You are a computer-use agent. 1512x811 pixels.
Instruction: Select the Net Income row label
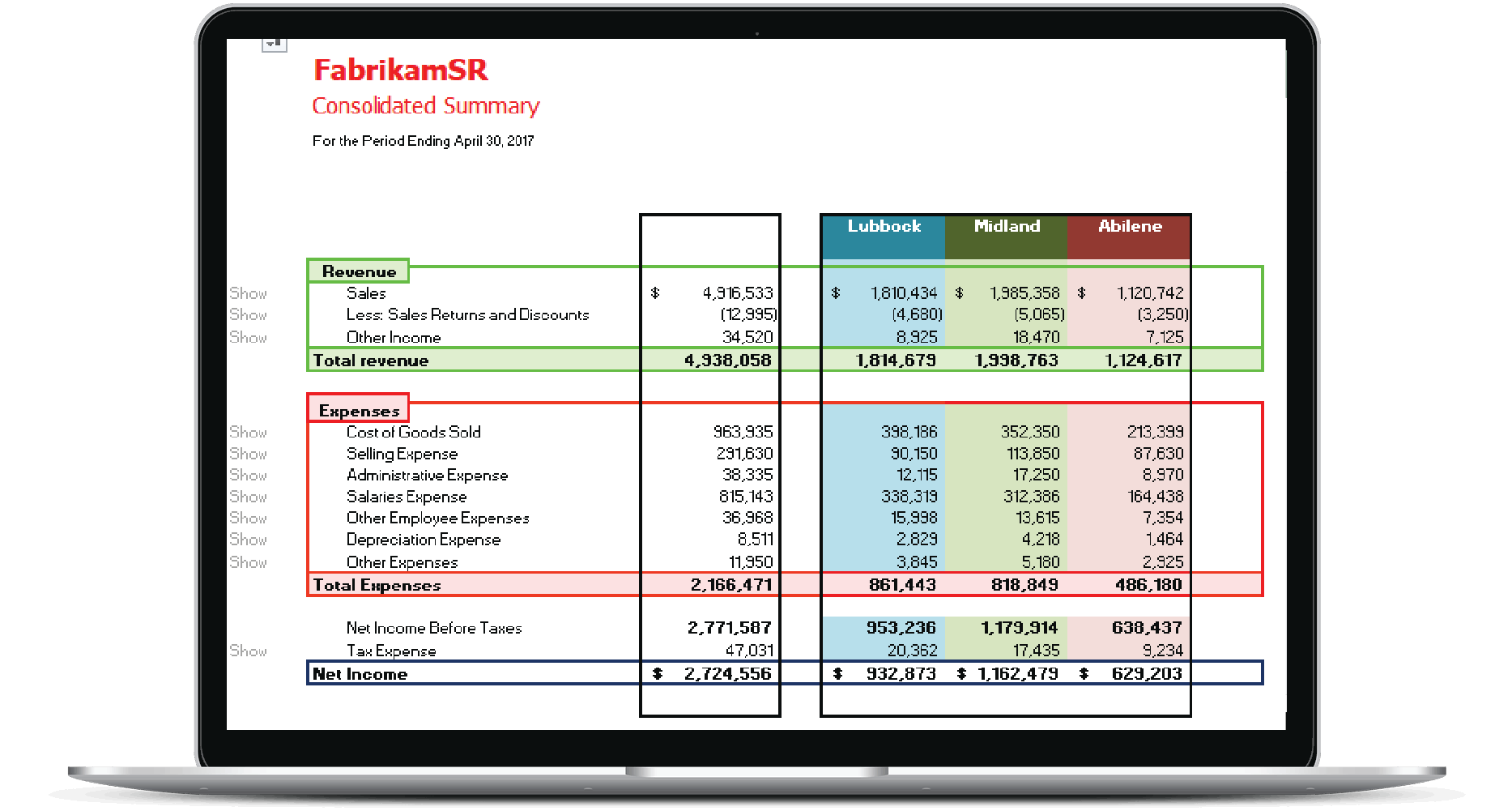[360, 674]
